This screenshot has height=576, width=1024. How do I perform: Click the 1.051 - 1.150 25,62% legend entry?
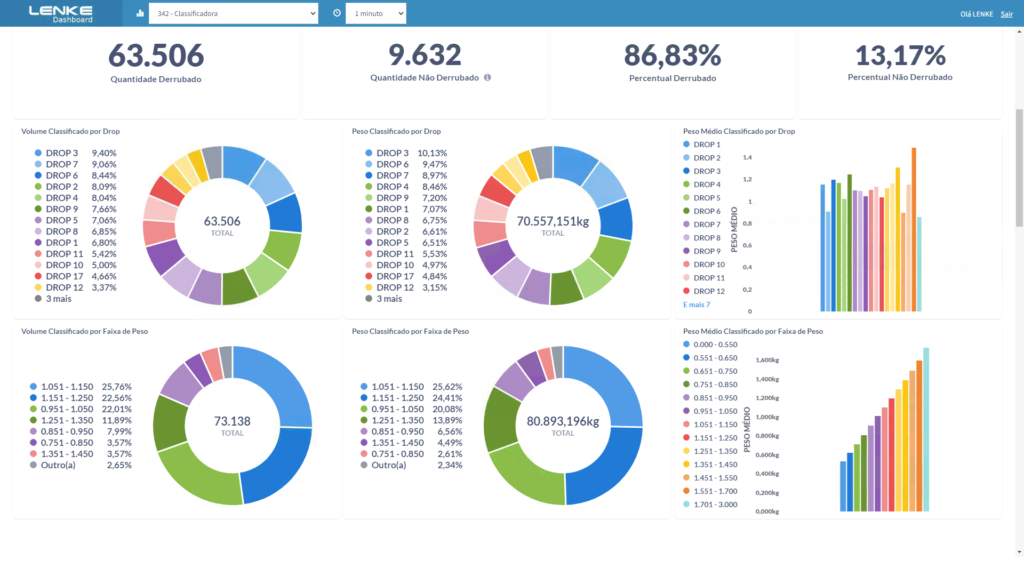point(411,387)
